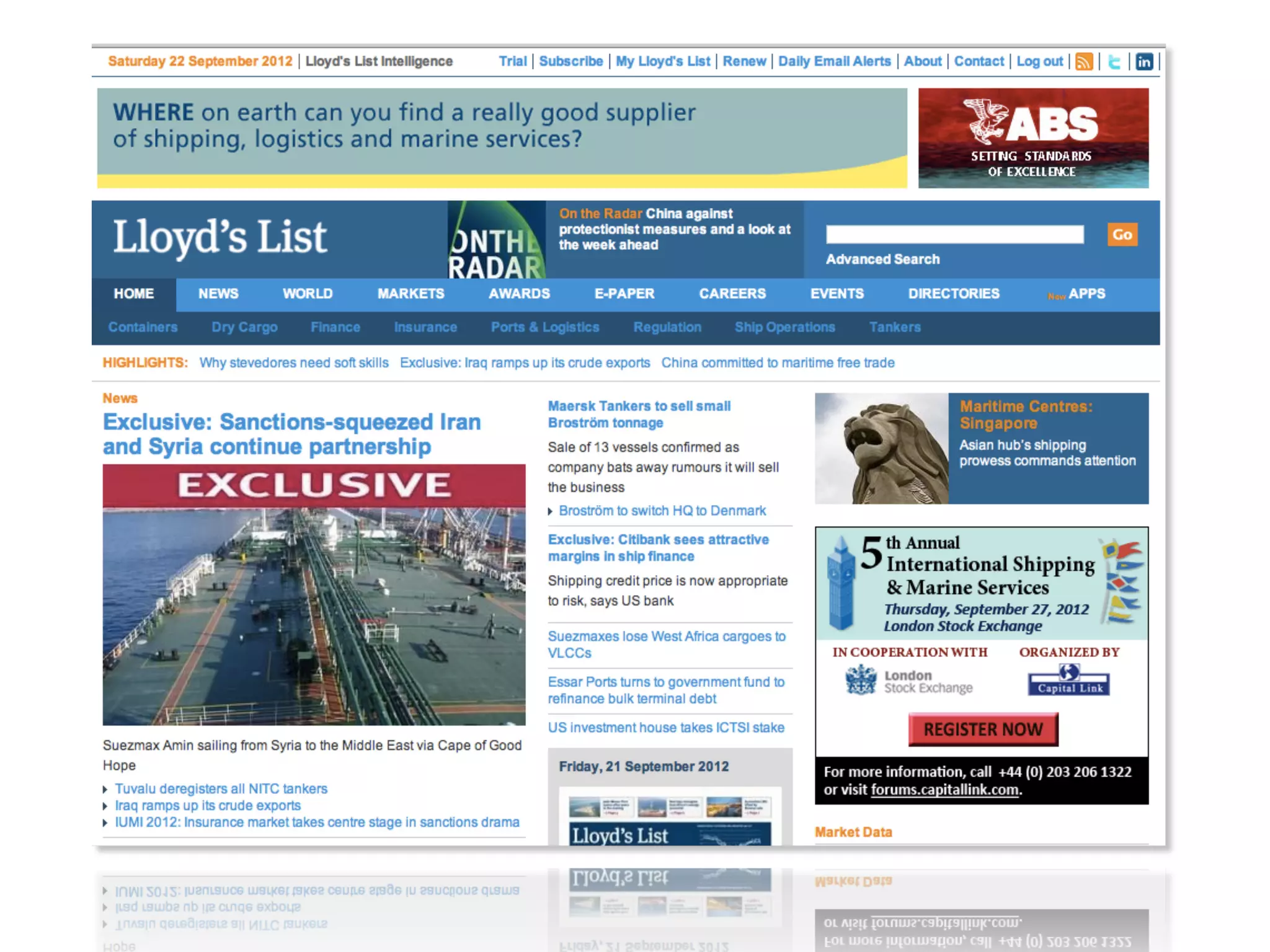Click the On the Radar logo image

[x=497, y=240]
